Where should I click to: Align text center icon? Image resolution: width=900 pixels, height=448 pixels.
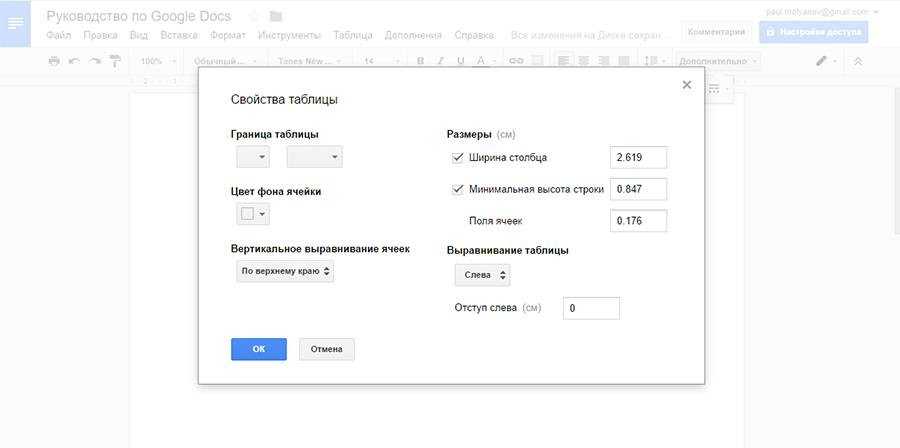click(x=584, y=61)
